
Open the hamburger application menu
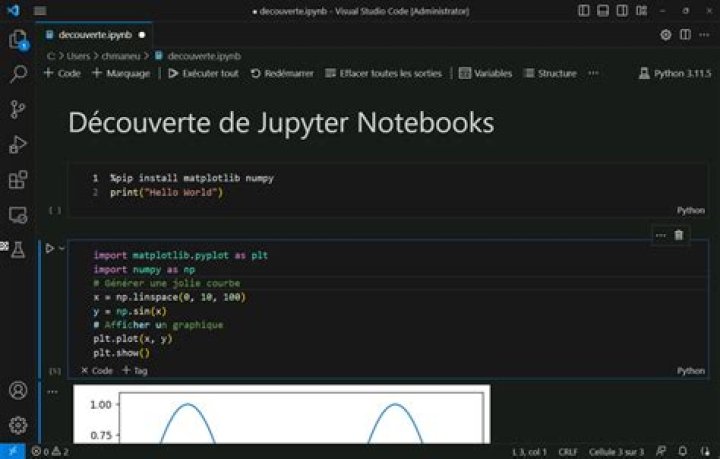(40, 11)
